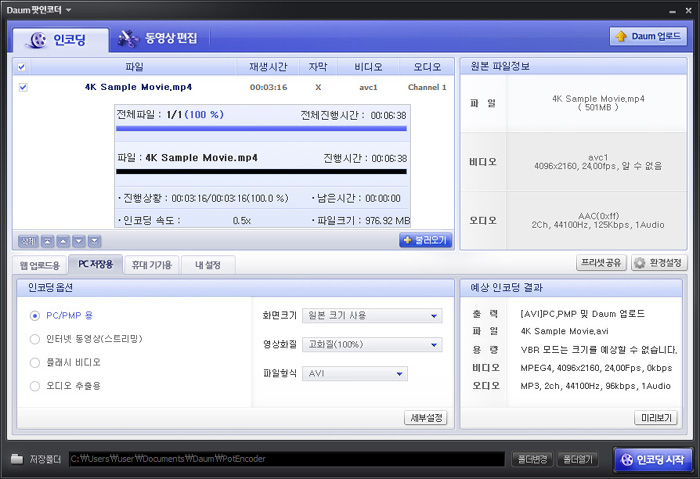The width and height of the screenshot is (700, 479).
Task: Switch to the 인코딩 tab
Action: point(61,40)
